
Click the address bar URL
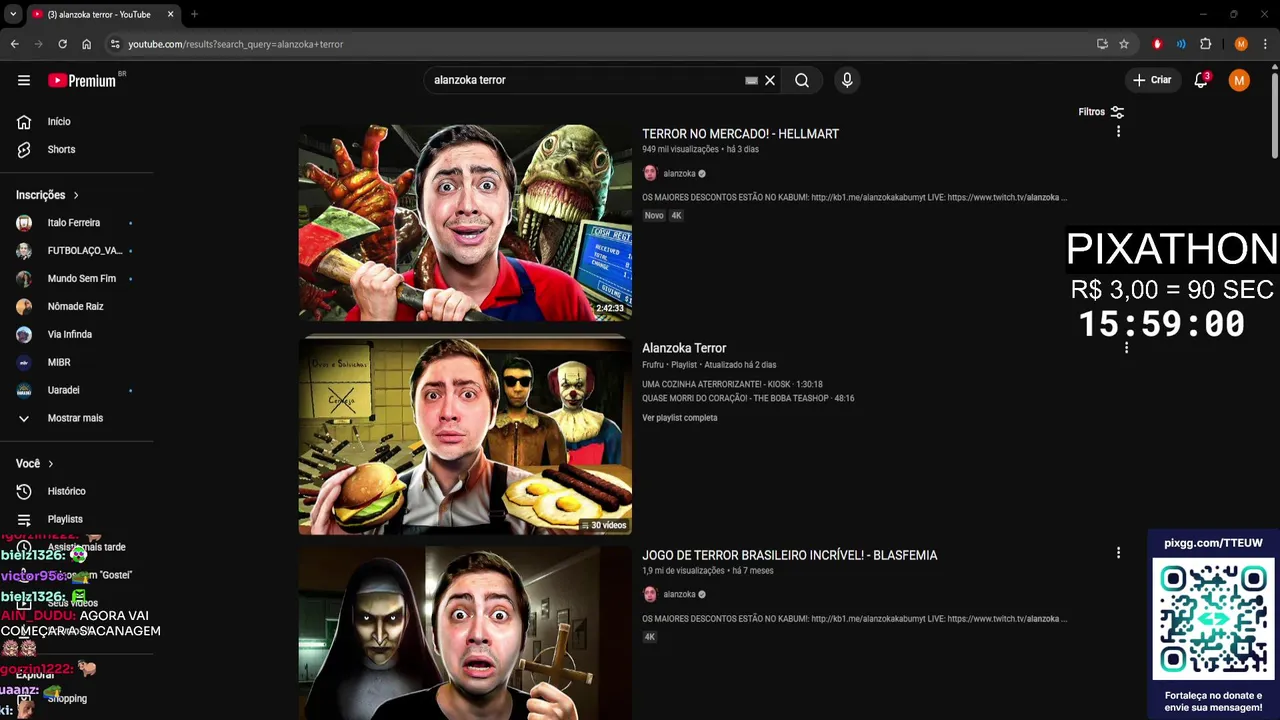[x=236, y=44]
